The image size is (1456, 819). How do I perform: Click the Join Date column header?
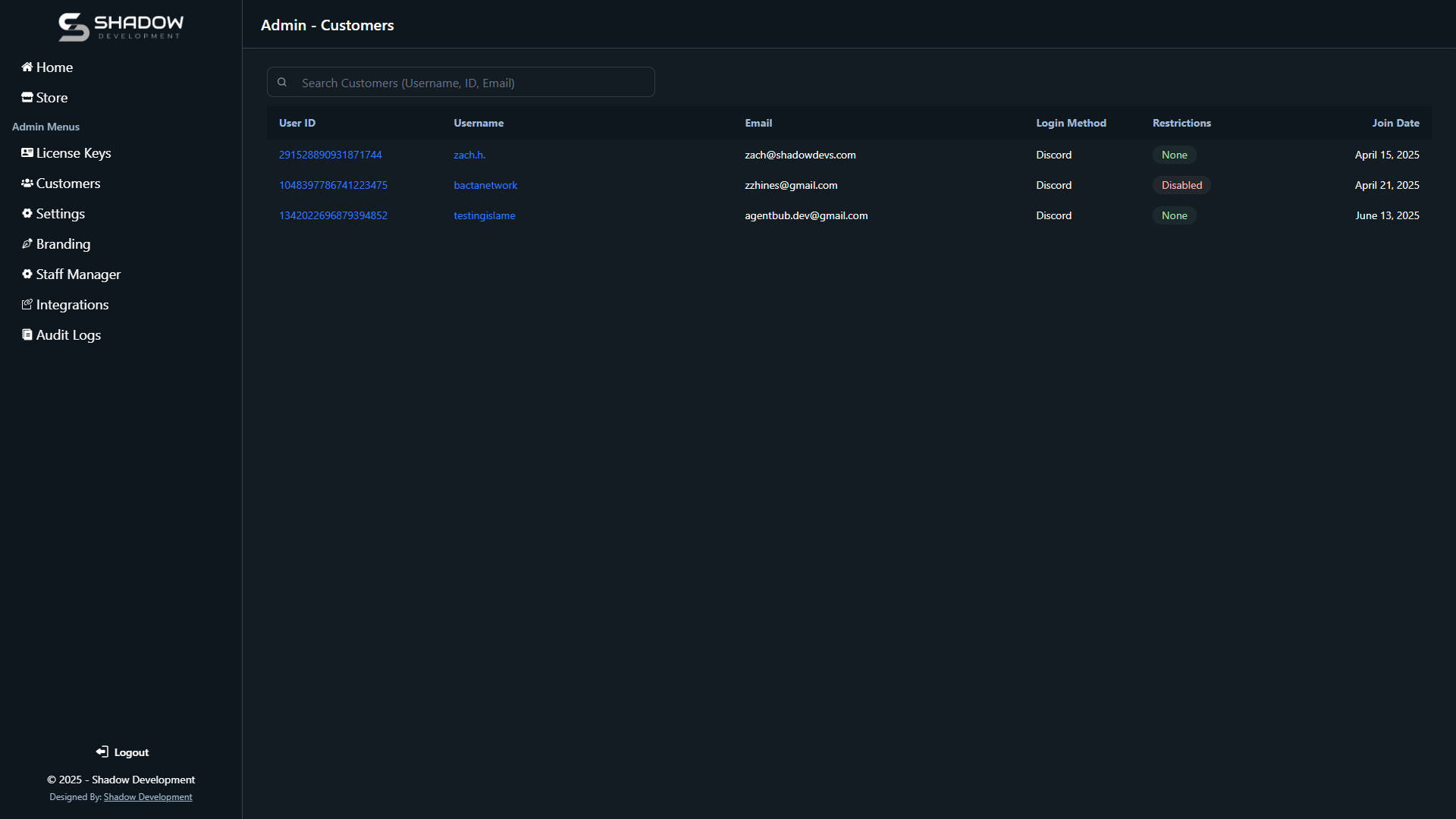click(1395, 123)
